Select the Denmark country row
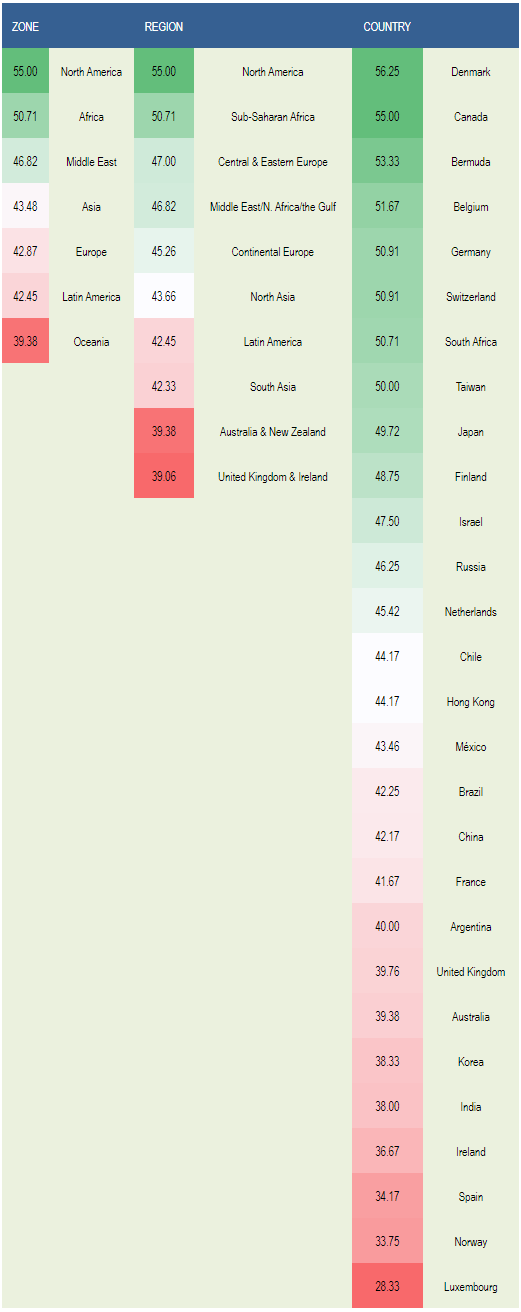521x1312 pixels. (x=436, y=72)
